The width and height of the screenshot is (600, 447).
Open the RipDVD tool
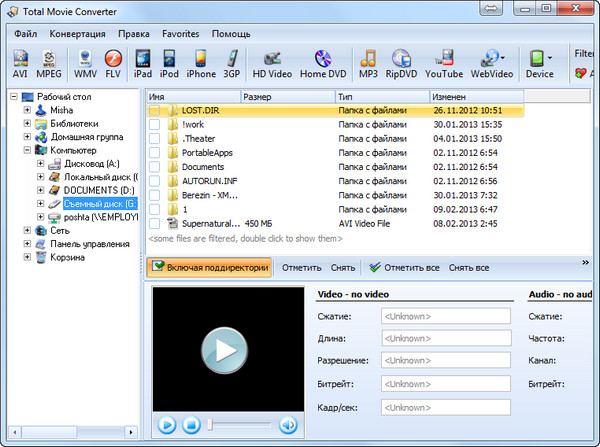click(x=402, y=63)
